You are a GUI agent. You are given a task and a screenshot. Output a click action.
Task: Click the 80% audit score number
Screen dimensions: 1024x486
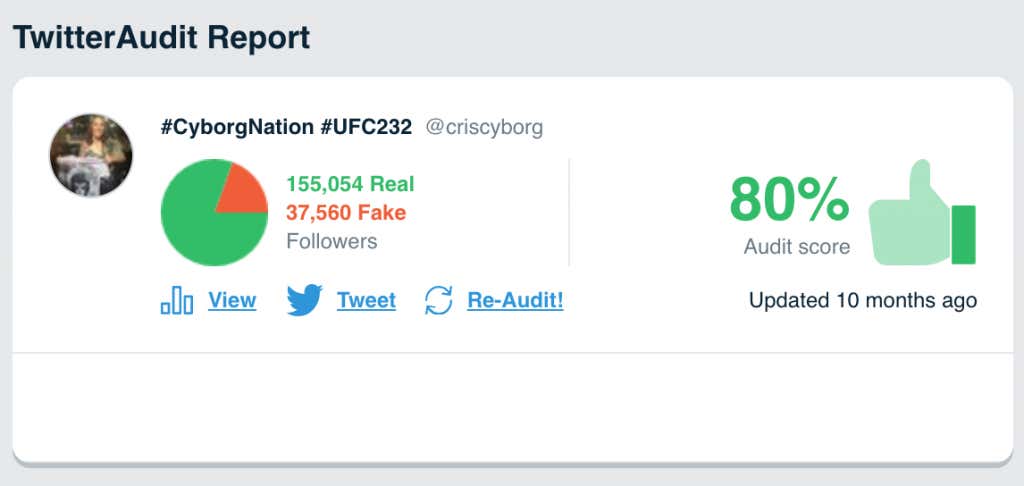pos(790,201)
